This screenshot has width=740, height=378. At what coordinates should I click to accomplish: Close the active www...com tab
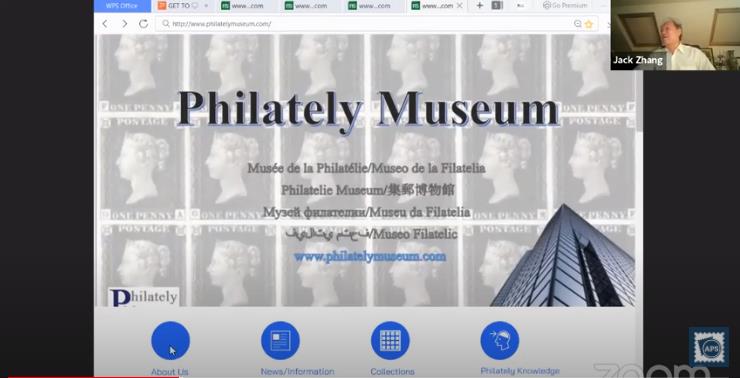point(459,6)
